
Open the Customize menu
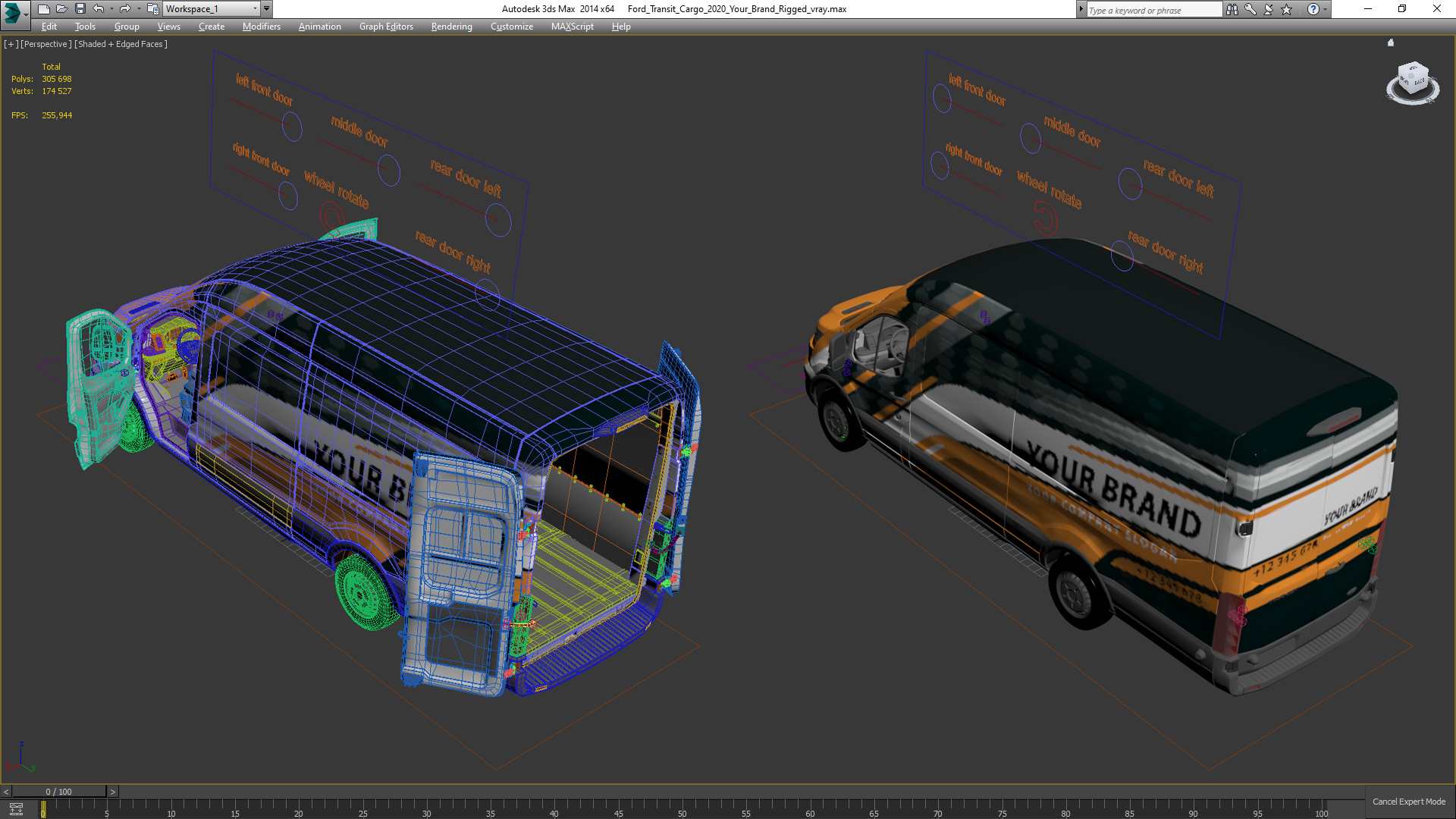tap(511, 27)
